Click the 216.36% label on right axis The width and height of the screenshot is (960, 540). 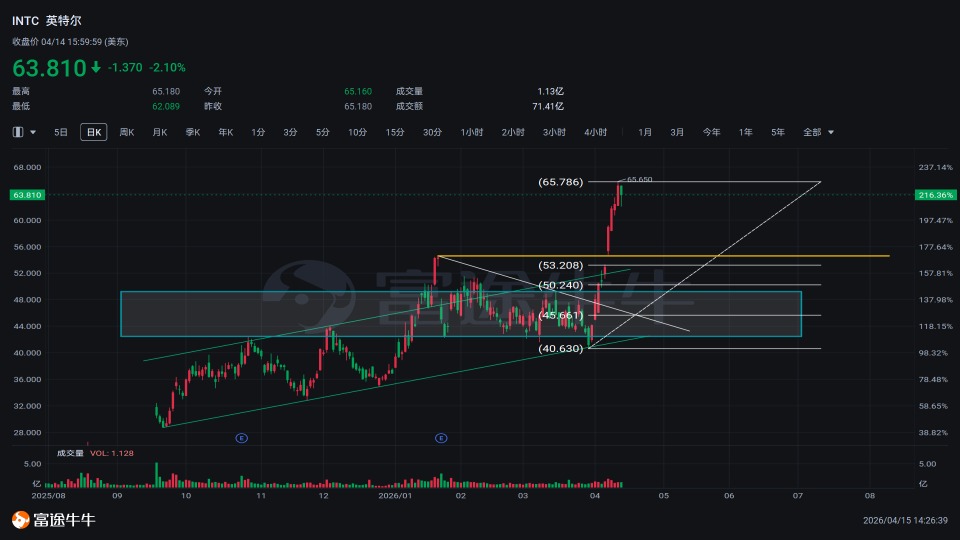point(936,195)
